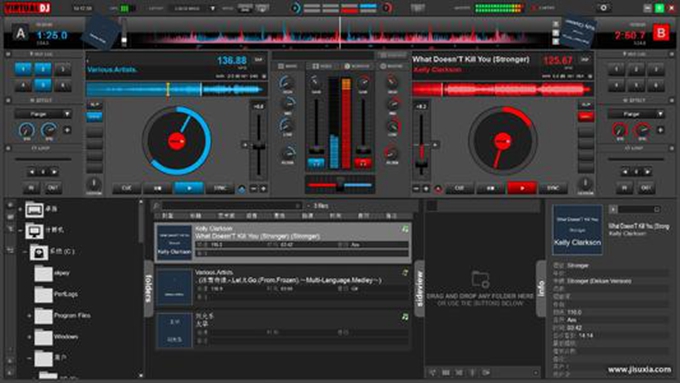This screenshot has width=680, height=383.
Task: Add effect slot with plus on deck A
Action: pos(67,130)
